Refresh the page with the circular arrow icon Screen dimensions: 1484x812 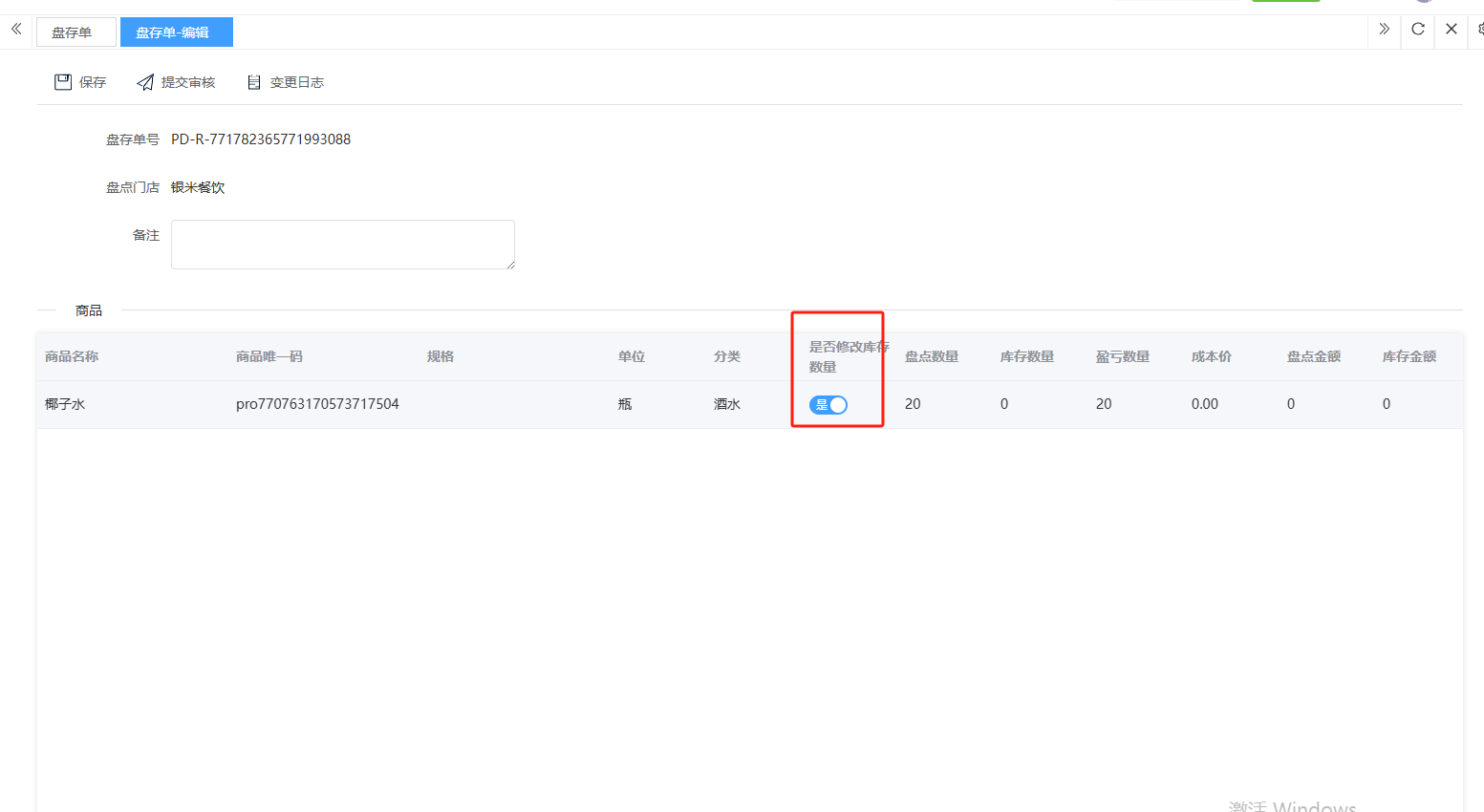pos(1418,29)
